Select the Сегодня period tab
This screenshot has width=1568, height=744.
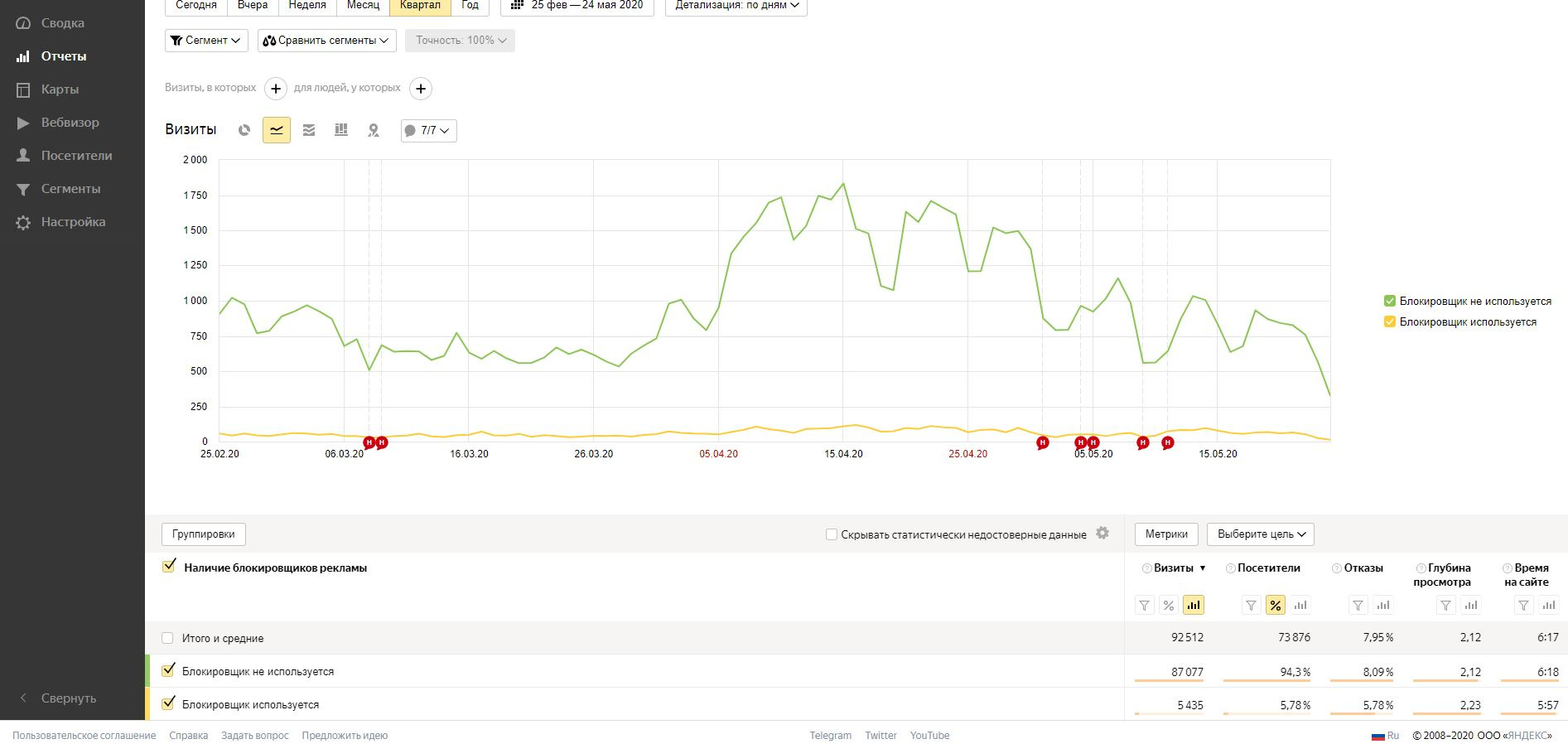tap(196, 5)
